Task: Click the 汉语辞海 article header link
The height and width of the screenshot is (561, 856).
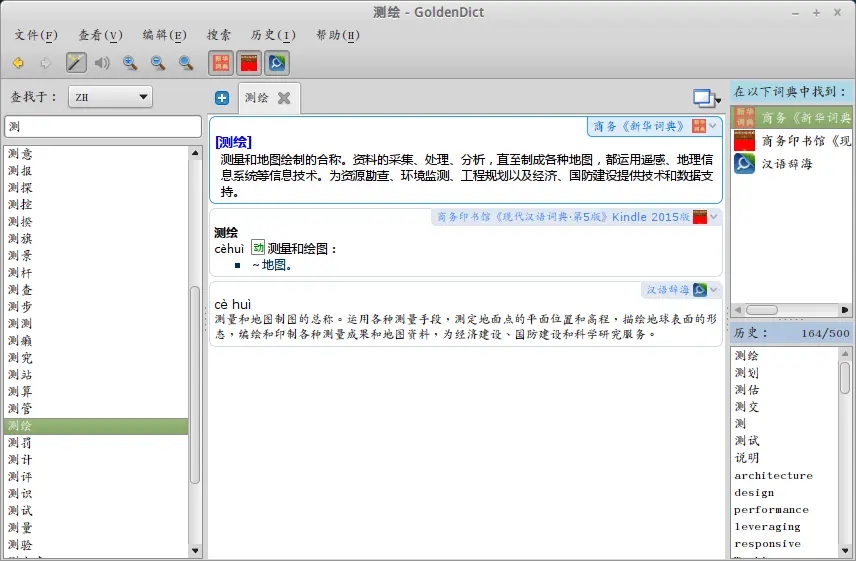Action: click(668, 290)
